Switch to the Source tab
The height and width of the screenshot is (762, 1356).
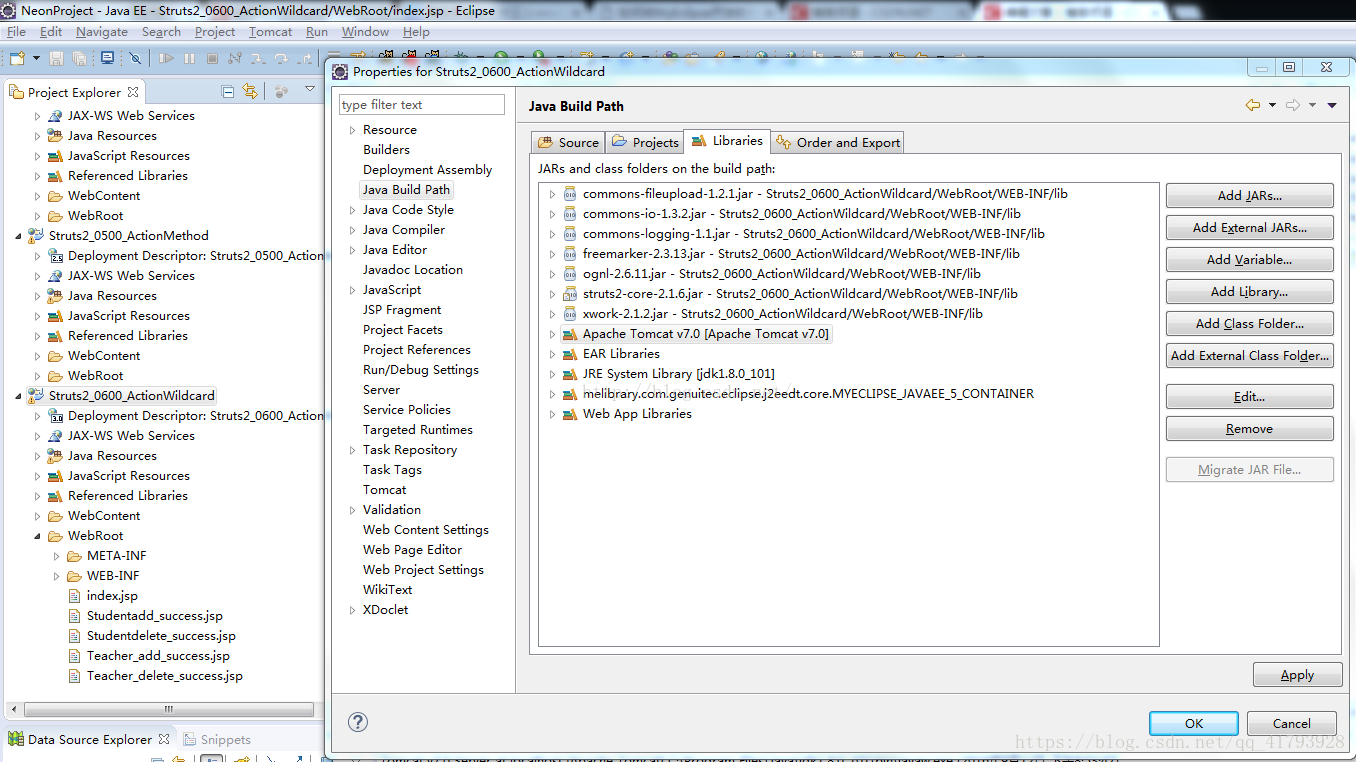[x=568, y=142]
